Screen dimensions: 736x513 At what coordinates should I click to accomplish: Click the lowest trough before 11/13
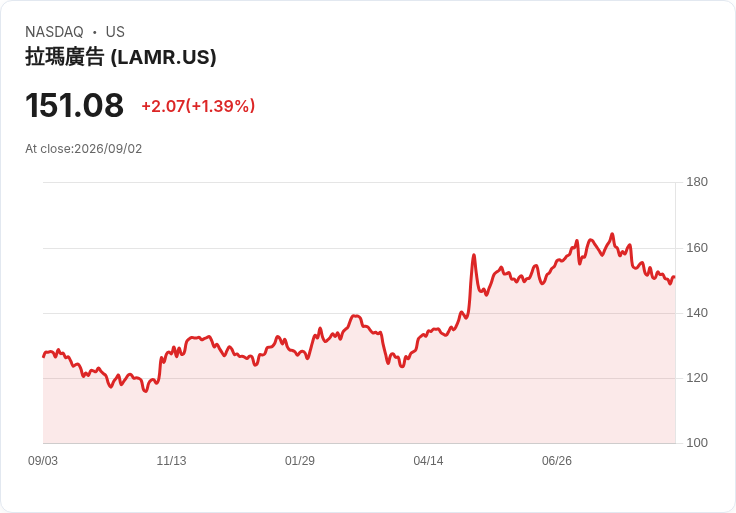point(146,391)
